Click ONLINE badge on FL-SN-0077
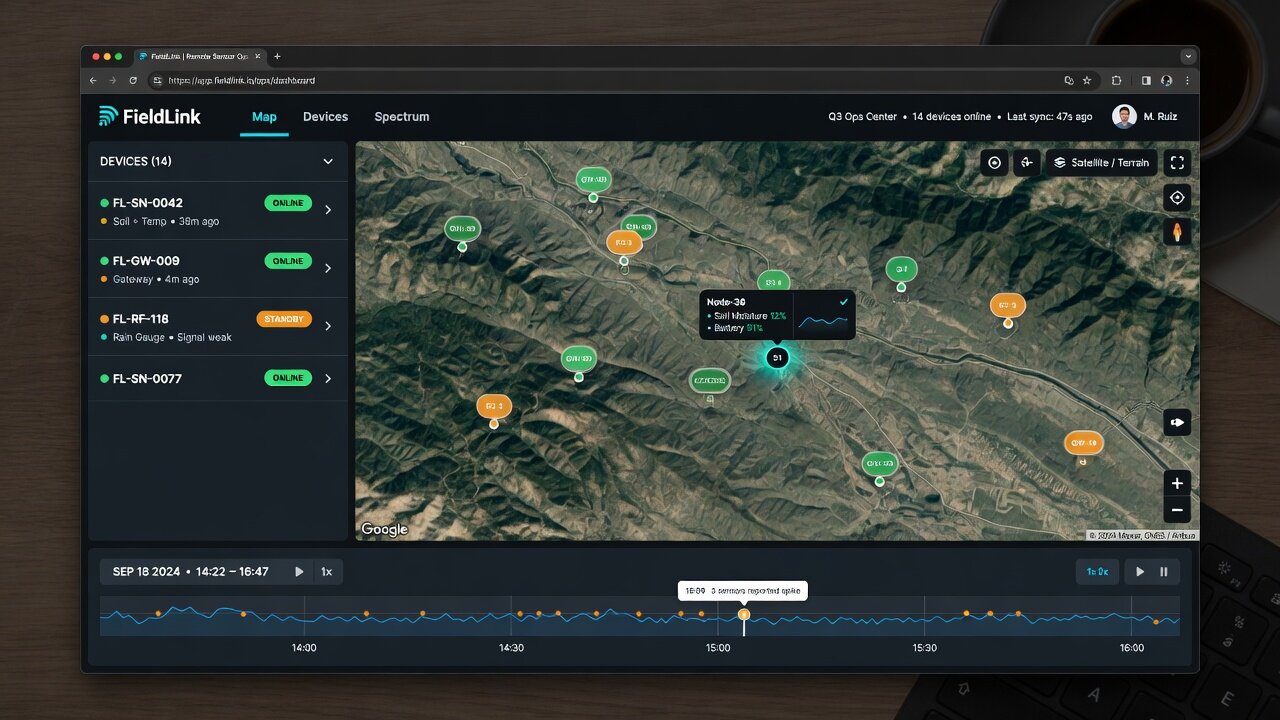 (288, 378)
